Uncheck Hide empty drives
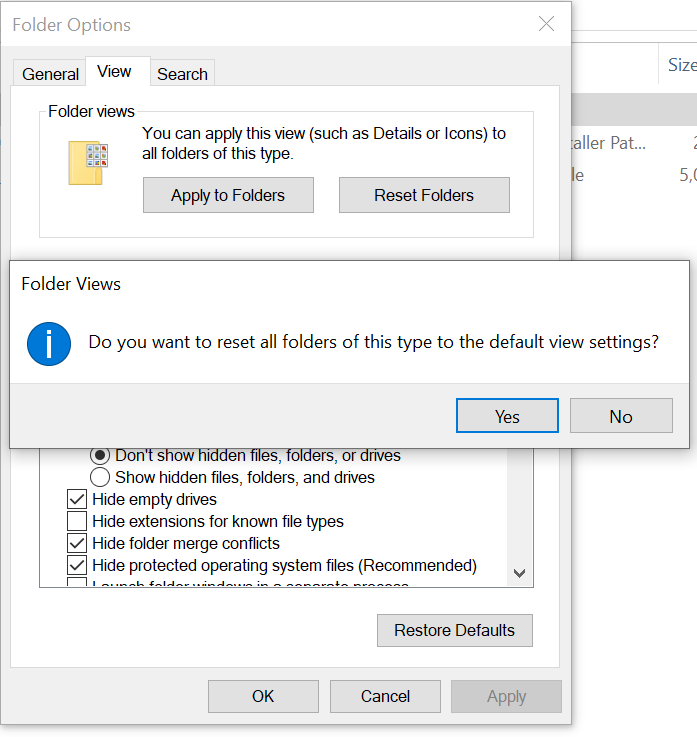This screenshot has width=697, height=737. coord(77,499)
